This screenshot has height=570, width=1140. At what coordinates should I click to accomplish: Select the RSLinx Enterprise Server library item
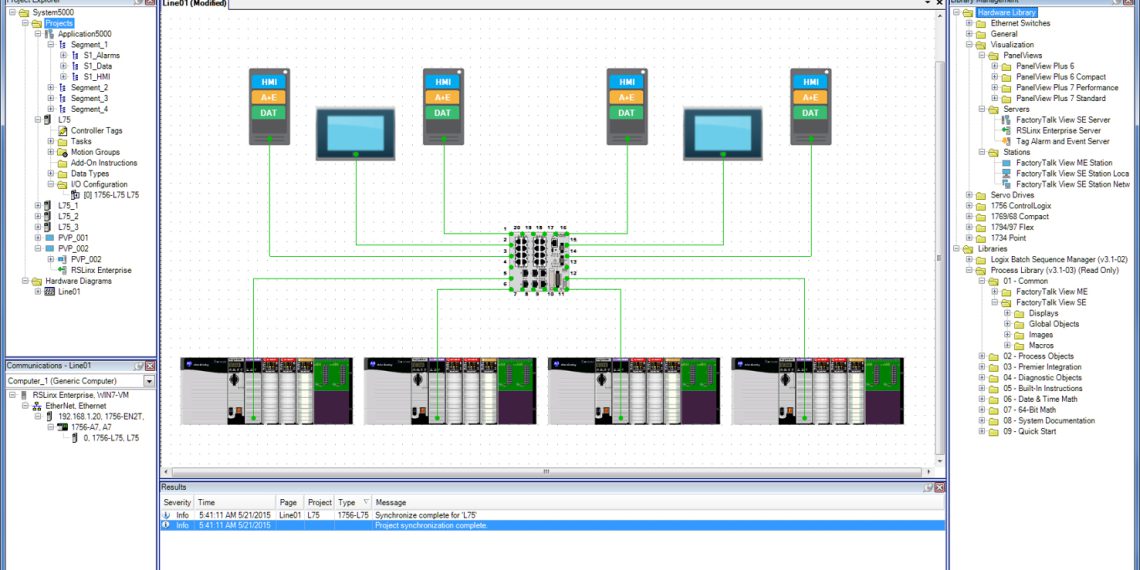(x=1058, y=130)
